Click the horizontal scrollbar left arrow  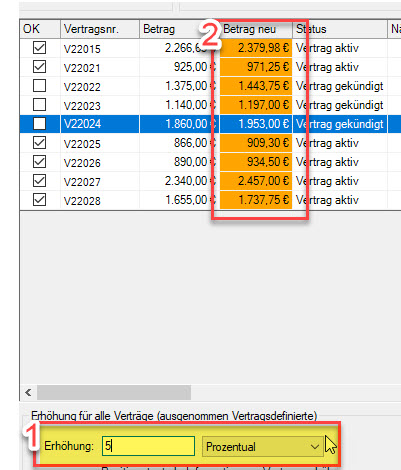[28, 393]
